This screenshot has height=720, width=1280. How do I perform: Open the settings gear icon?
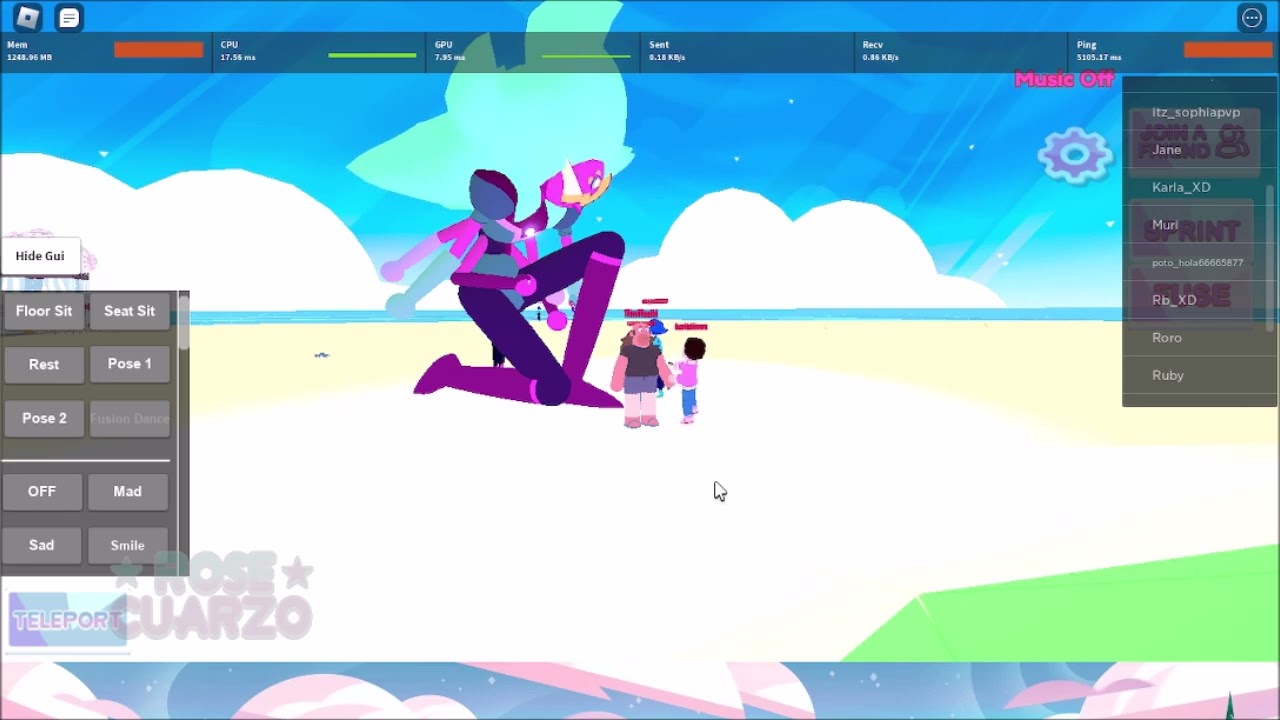pos(1075,155)
